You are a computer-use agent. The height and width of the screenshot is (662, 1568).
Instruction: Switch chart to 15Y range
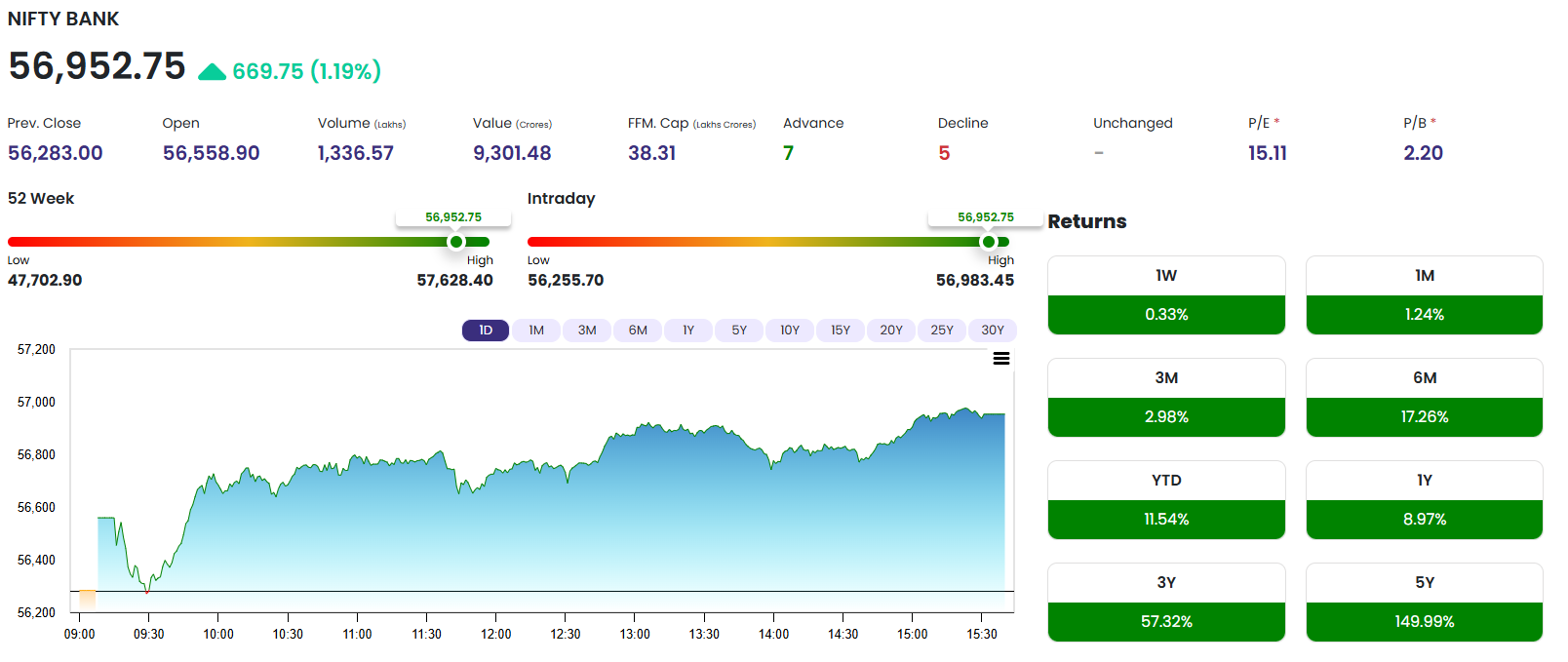841,331
